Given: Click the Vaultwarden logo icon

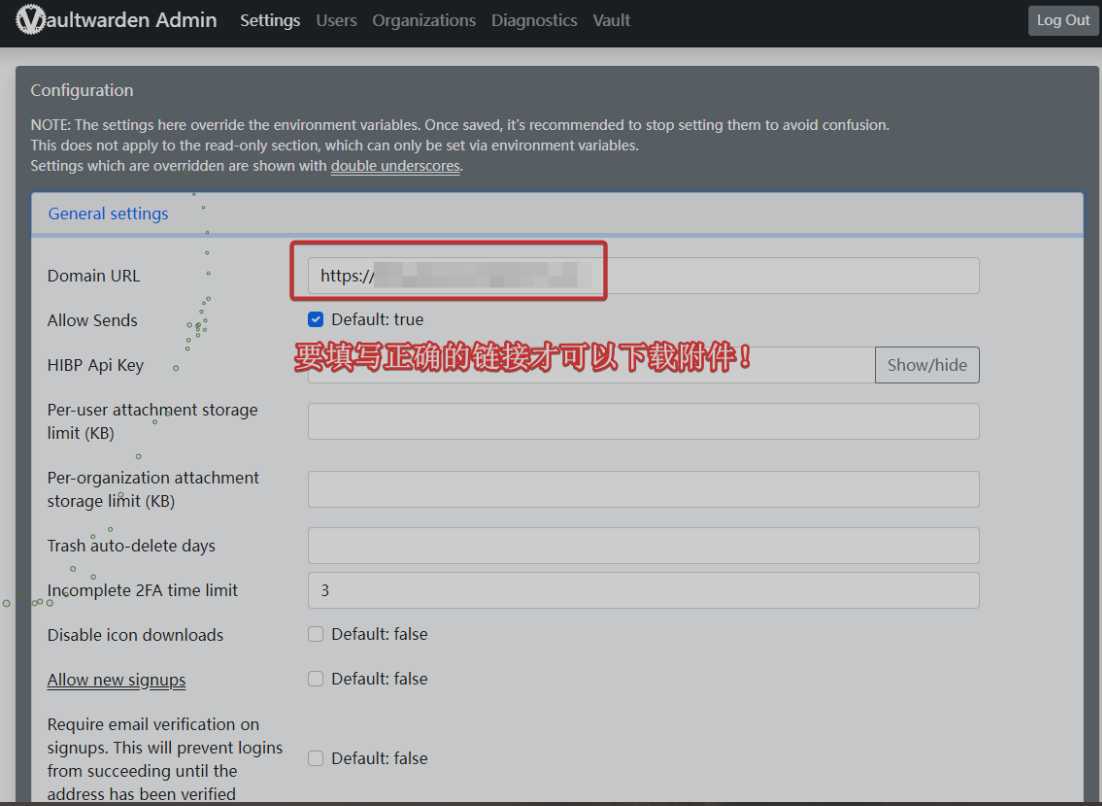Looking at the screenshot, I should pos(30,20).
